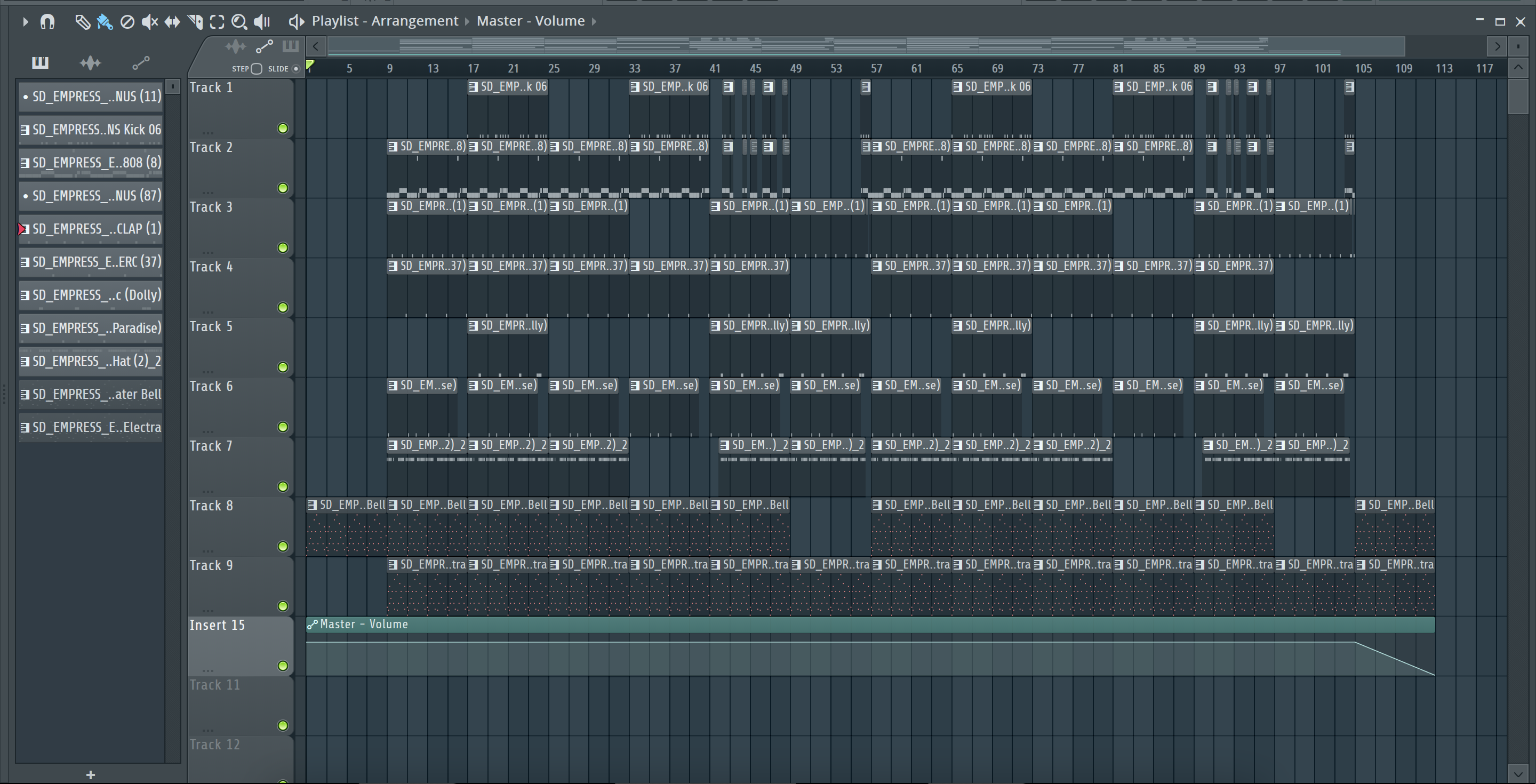Select SD_EMPRESS_E..ERC (37) in picker
This screenshot has height=784, width=1536.
point(91,262)
